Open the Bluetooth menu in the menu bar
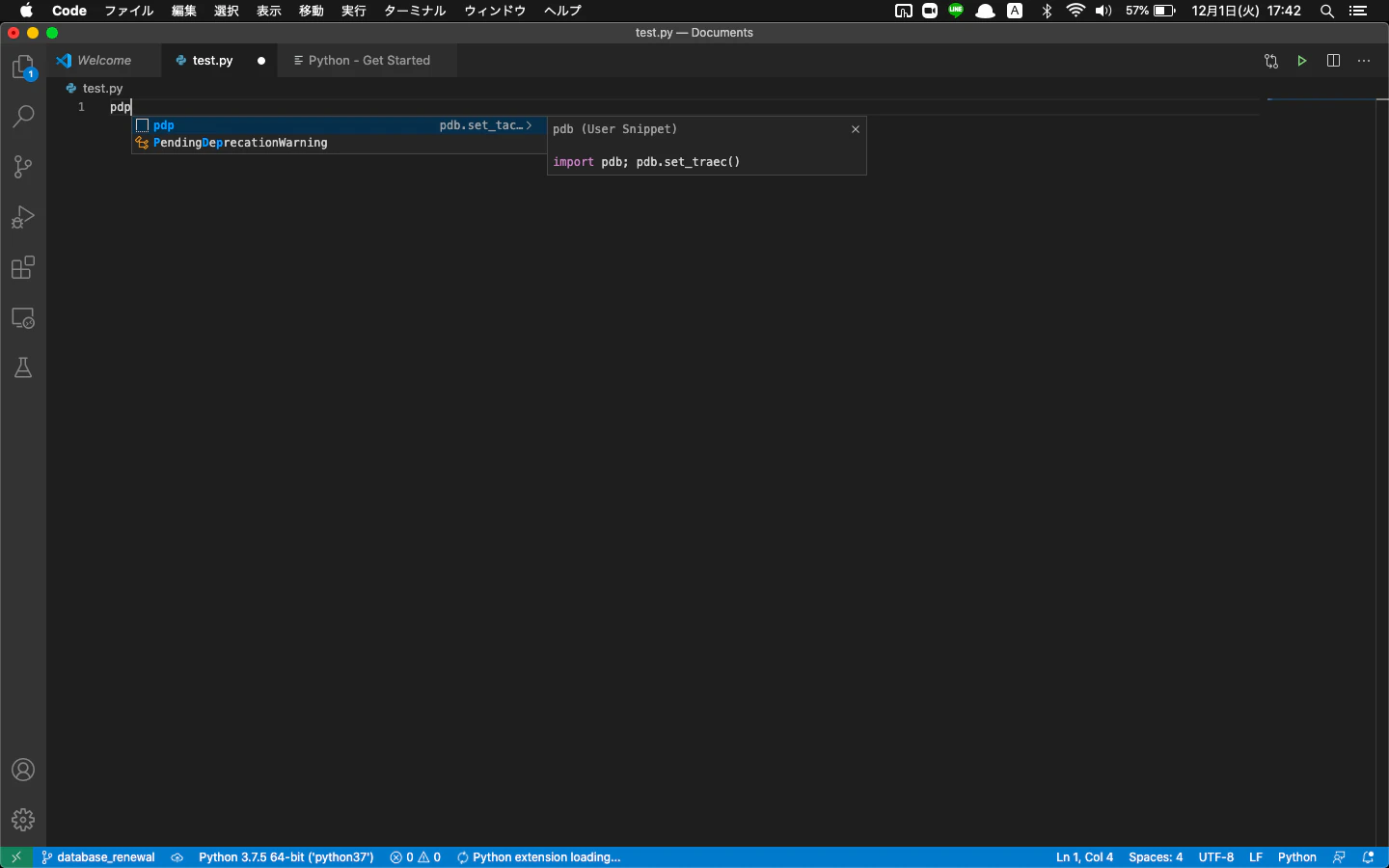1389x868 pixels. coord(1047,11)
